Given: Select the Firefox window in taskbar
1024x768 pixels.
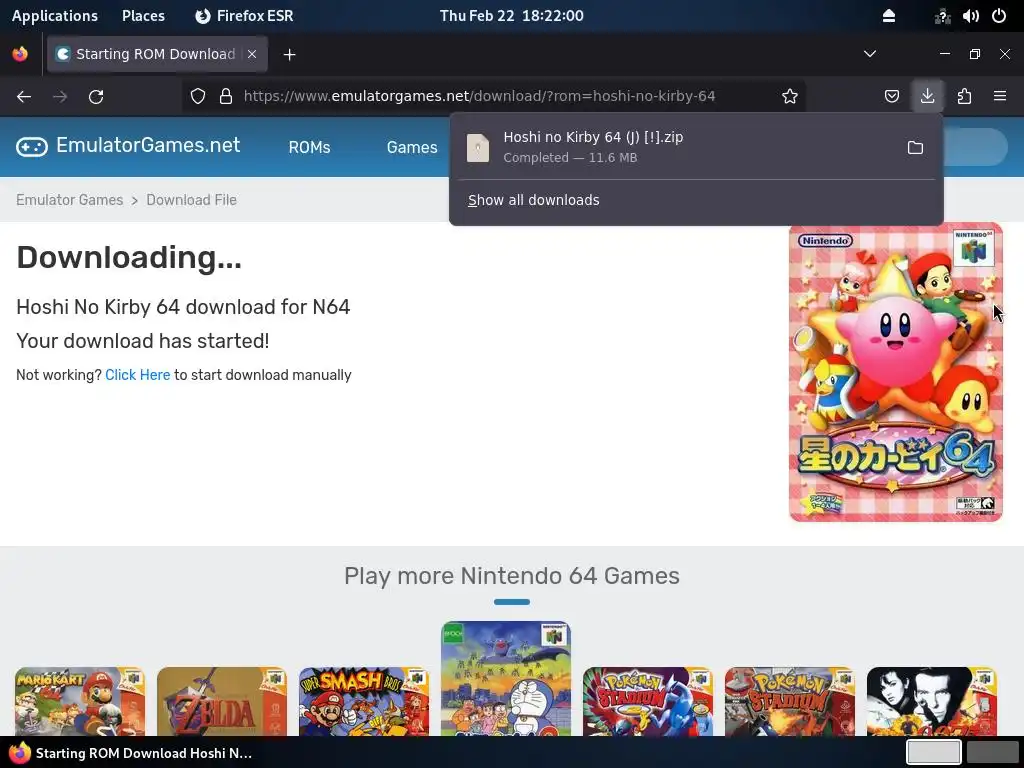Looking at the screenshot, I should pos(131,753).
